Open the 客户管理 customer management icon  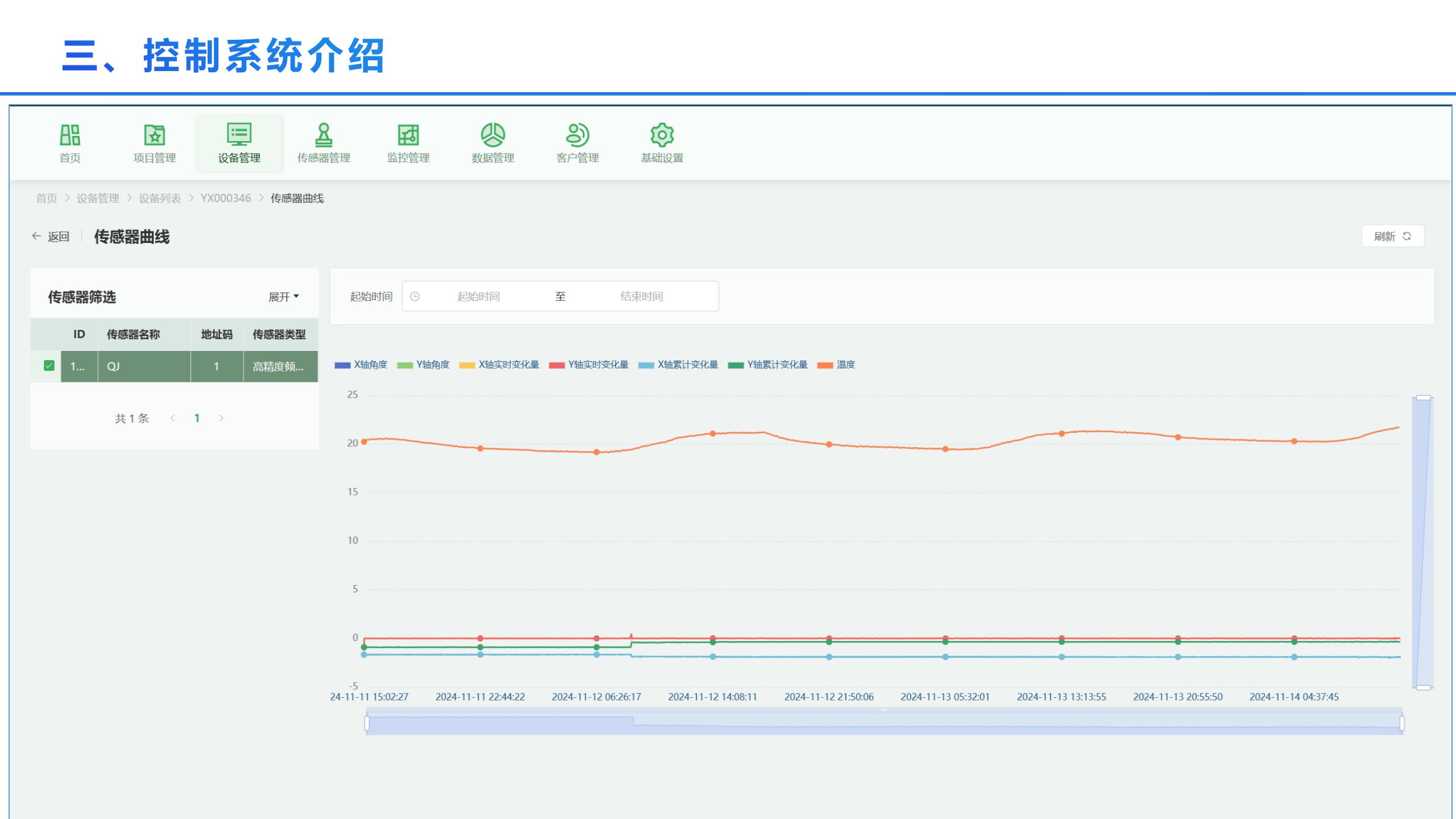577,135
